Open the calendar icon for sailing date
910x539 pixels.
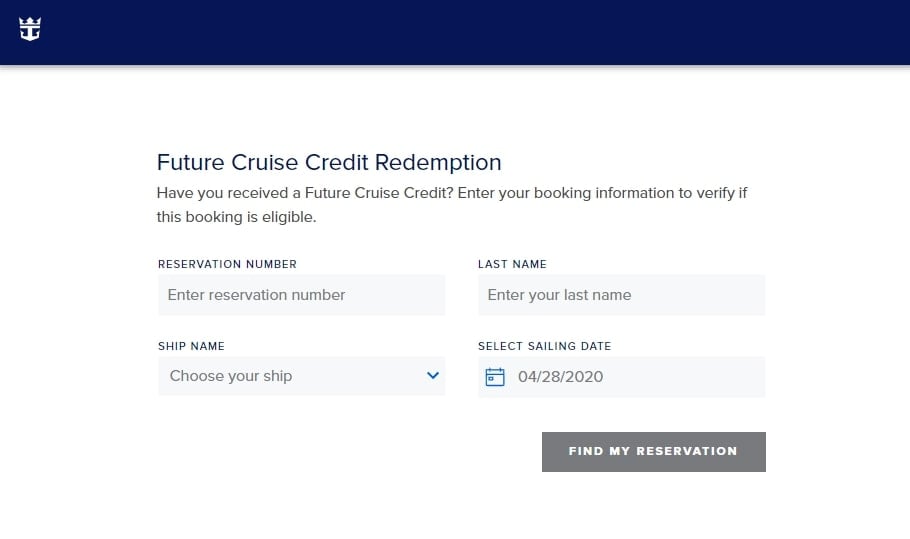point(494,377)
